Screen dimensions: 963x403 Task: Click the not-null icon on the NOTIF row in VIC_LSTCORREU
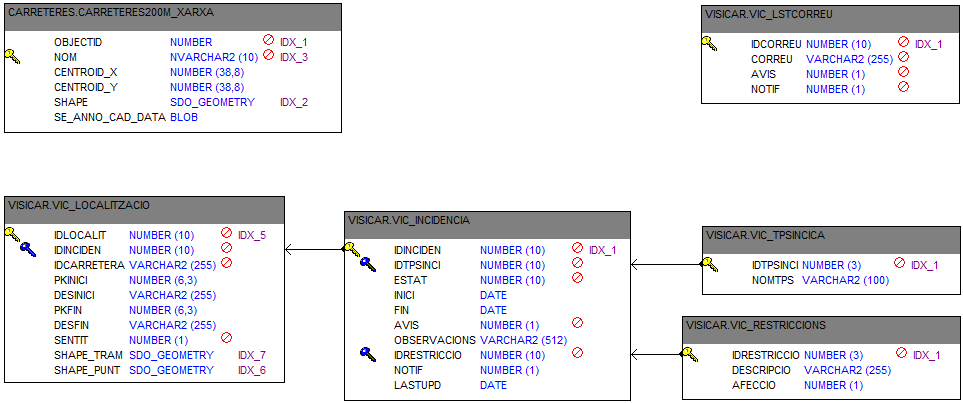[x=903, y=88]
